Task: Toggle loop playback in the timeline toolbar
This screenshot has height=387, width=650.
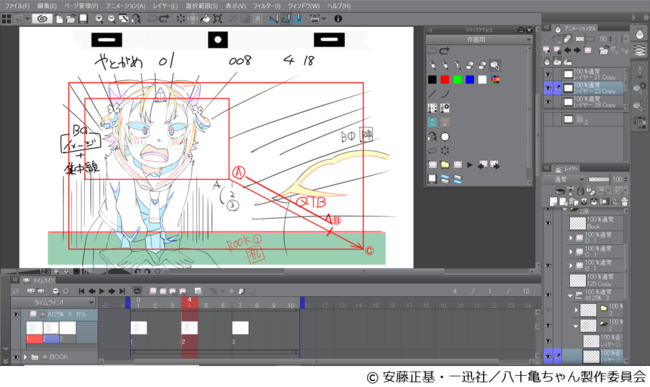Action: click(x=137, y=291)
